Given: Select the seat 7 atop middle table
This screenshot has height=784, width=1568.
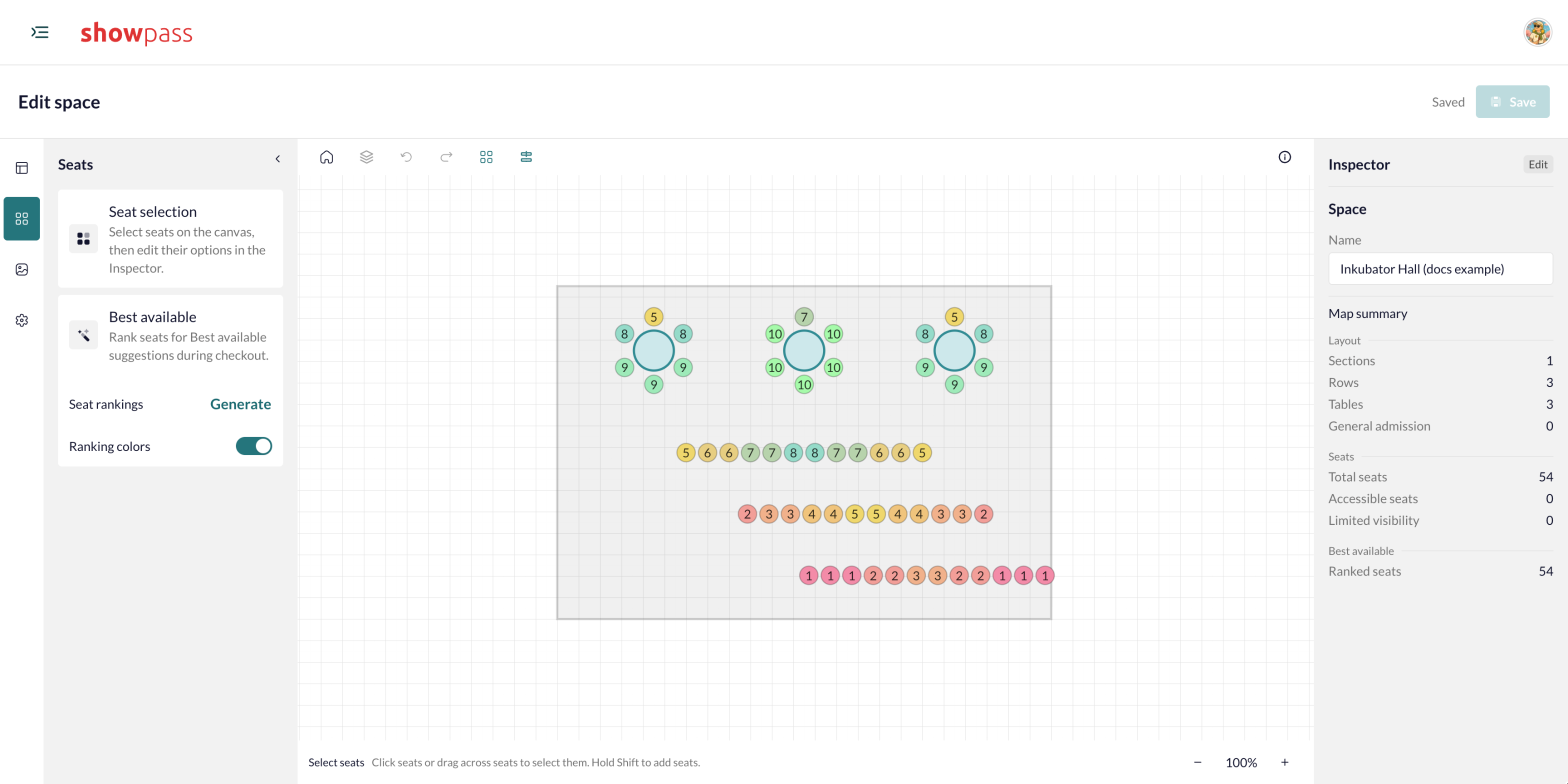Looking at the screenshot, I should tap(803, 316).
